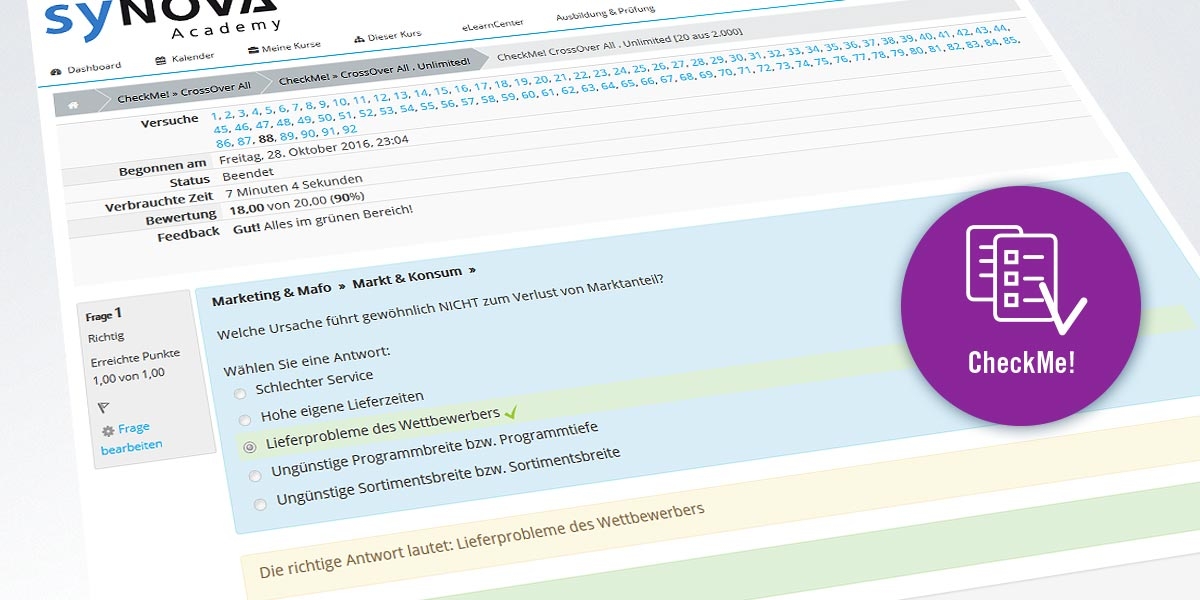Open attempt number 1 link
Viewport: 1200px width, 600px height.
214,118
